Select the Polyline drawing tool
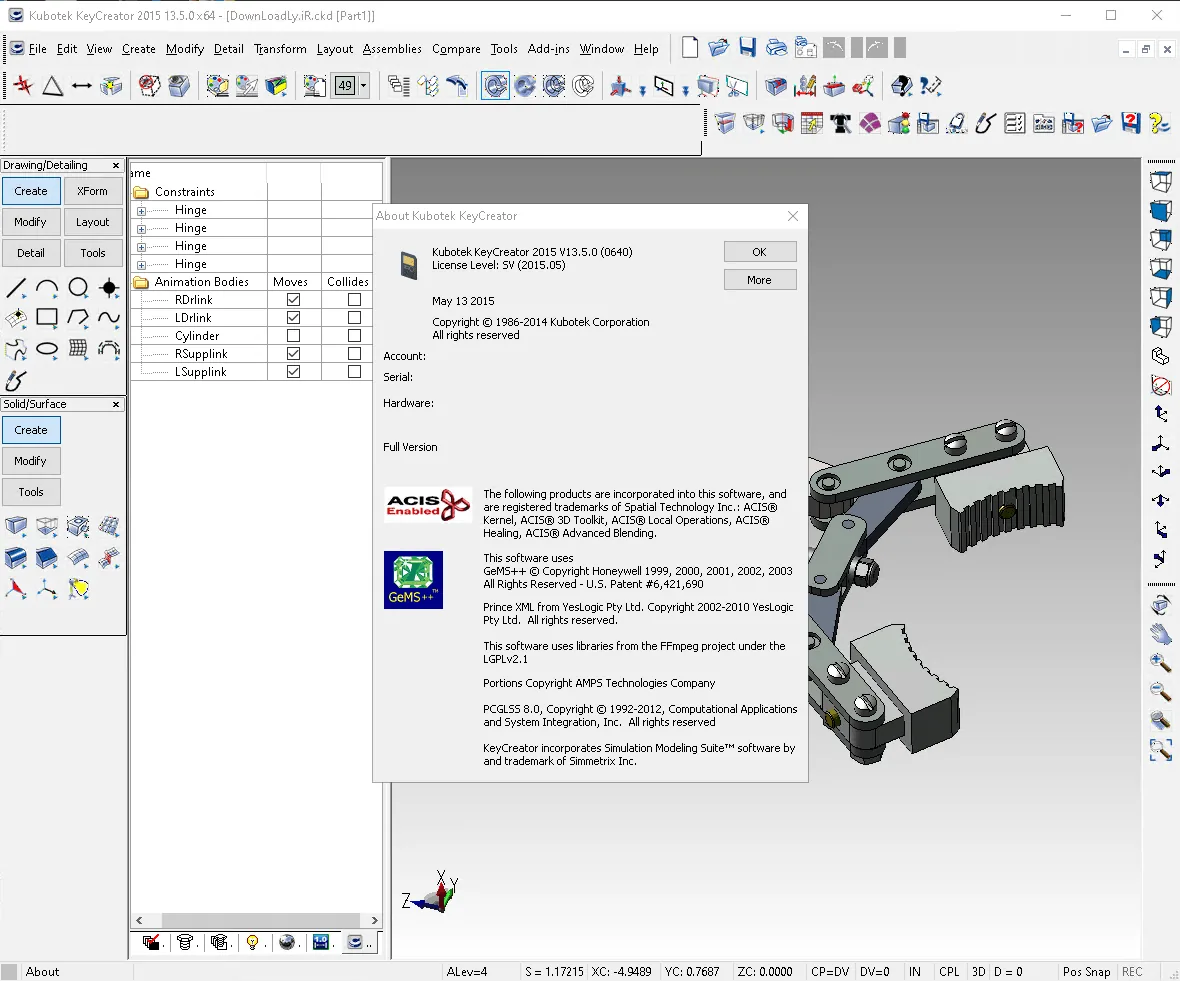Viewport: 1180px width, 981px height. 78,317
